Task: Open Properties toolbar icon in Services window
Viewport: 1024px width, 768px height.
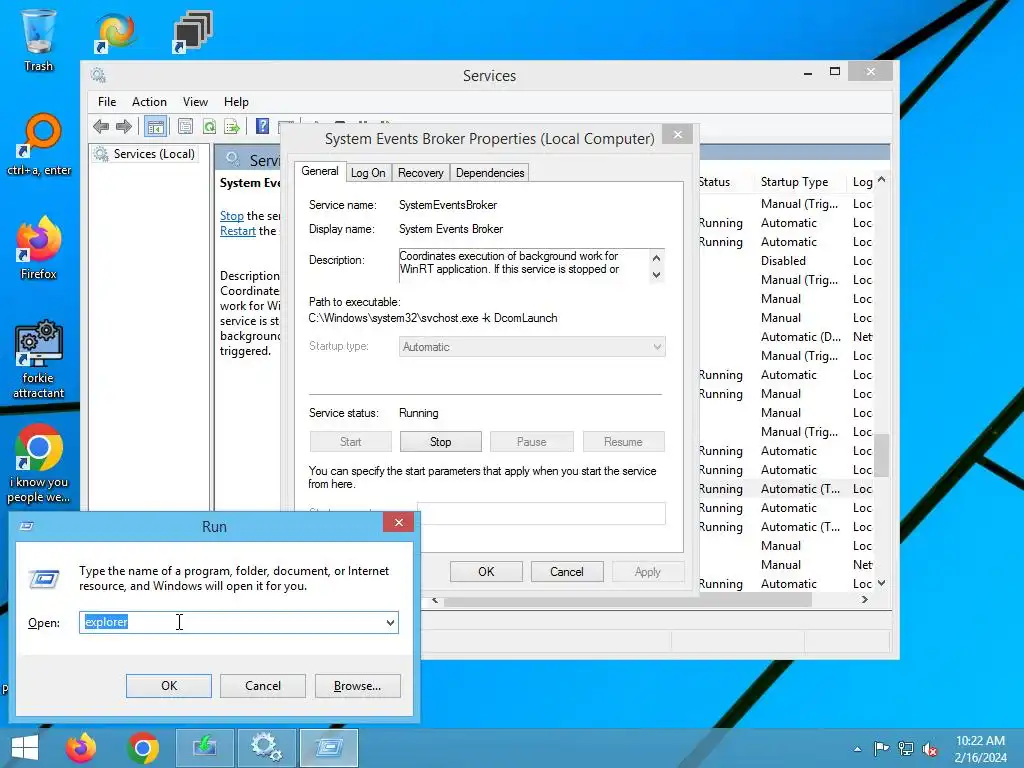Action: pos(185,126)
